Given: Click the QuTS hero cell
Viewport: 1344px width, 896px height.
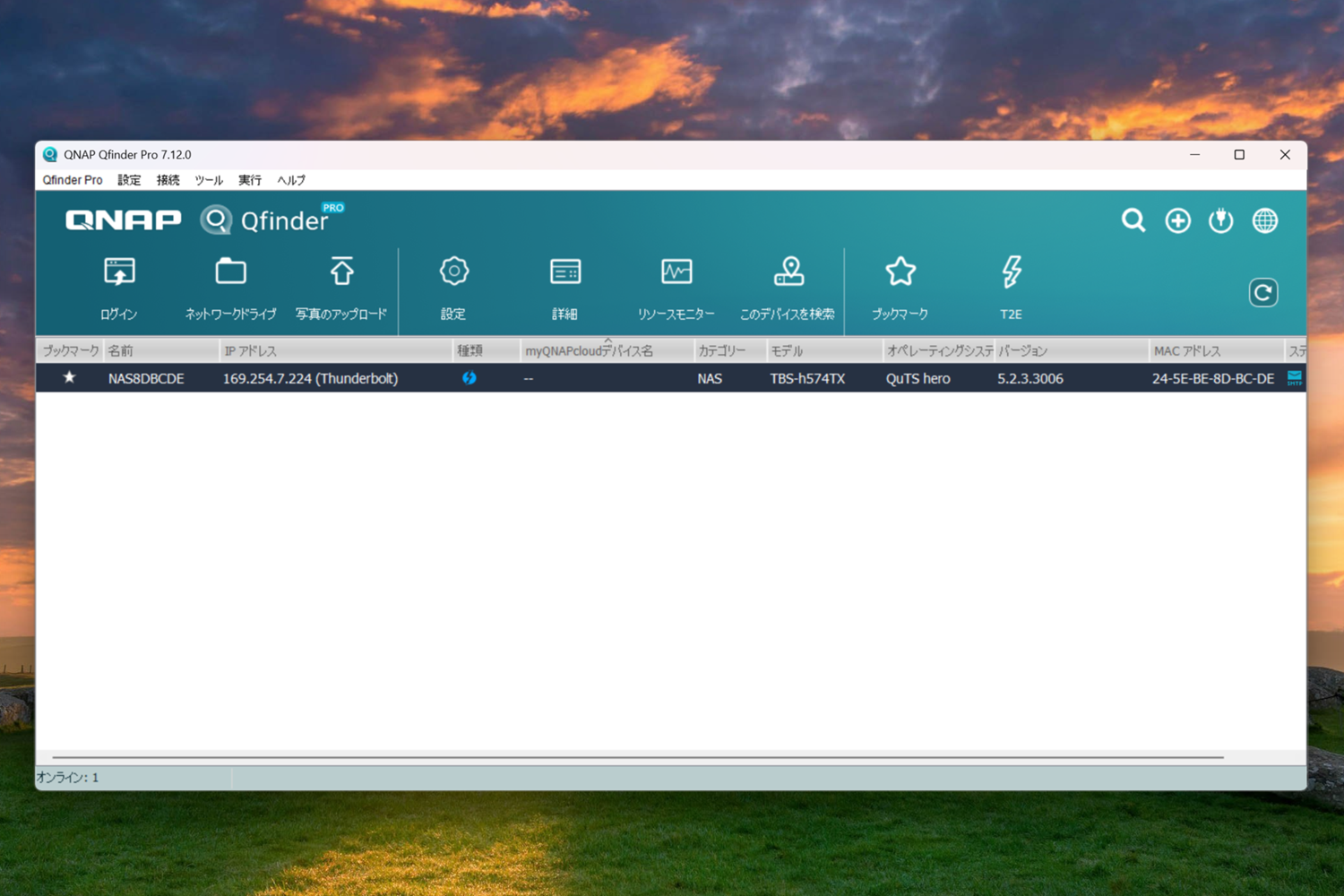Looking at the screenshot, I should tap(918, 378).
